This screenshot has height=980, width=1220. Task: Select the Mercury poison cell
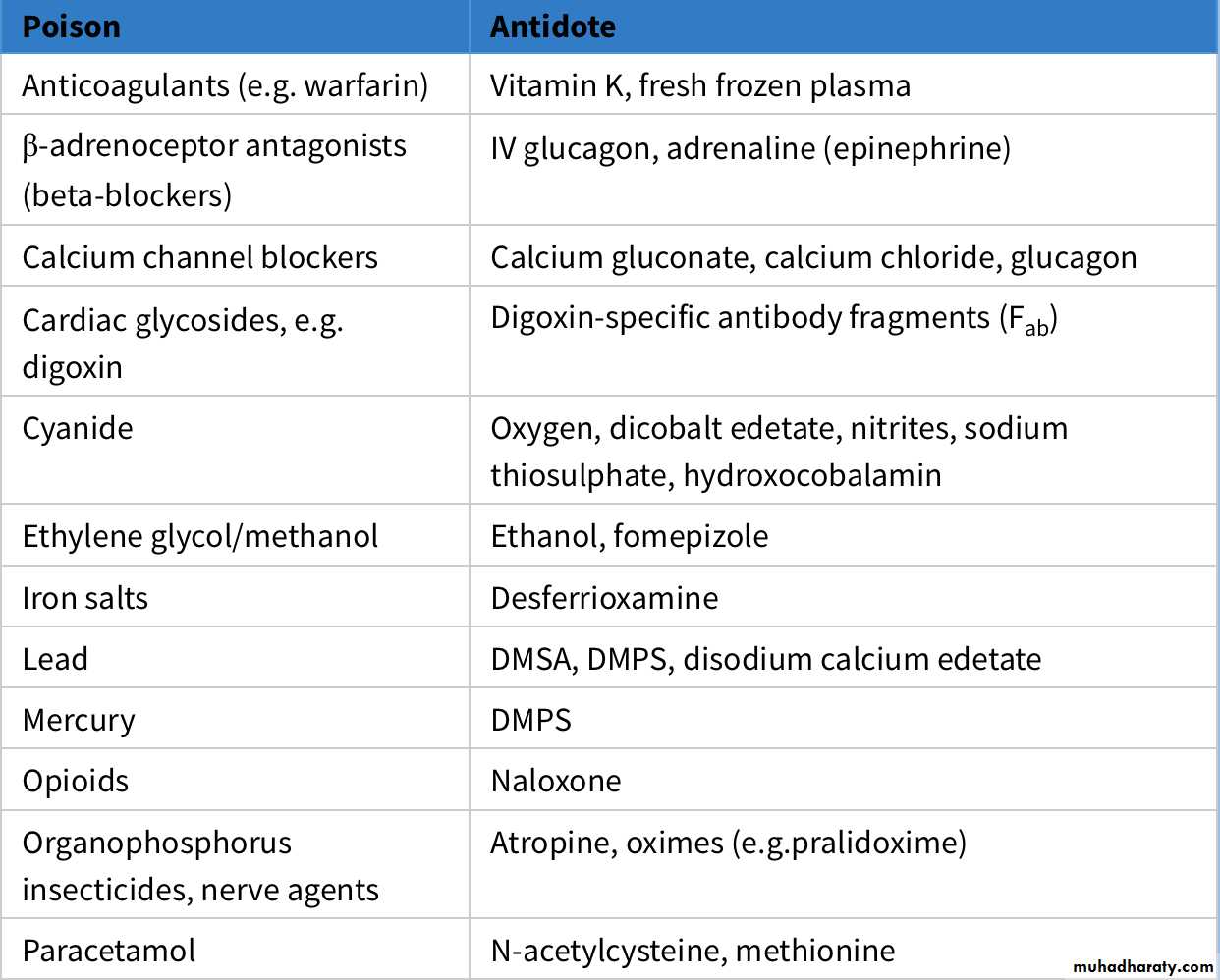tap(79, 720)
